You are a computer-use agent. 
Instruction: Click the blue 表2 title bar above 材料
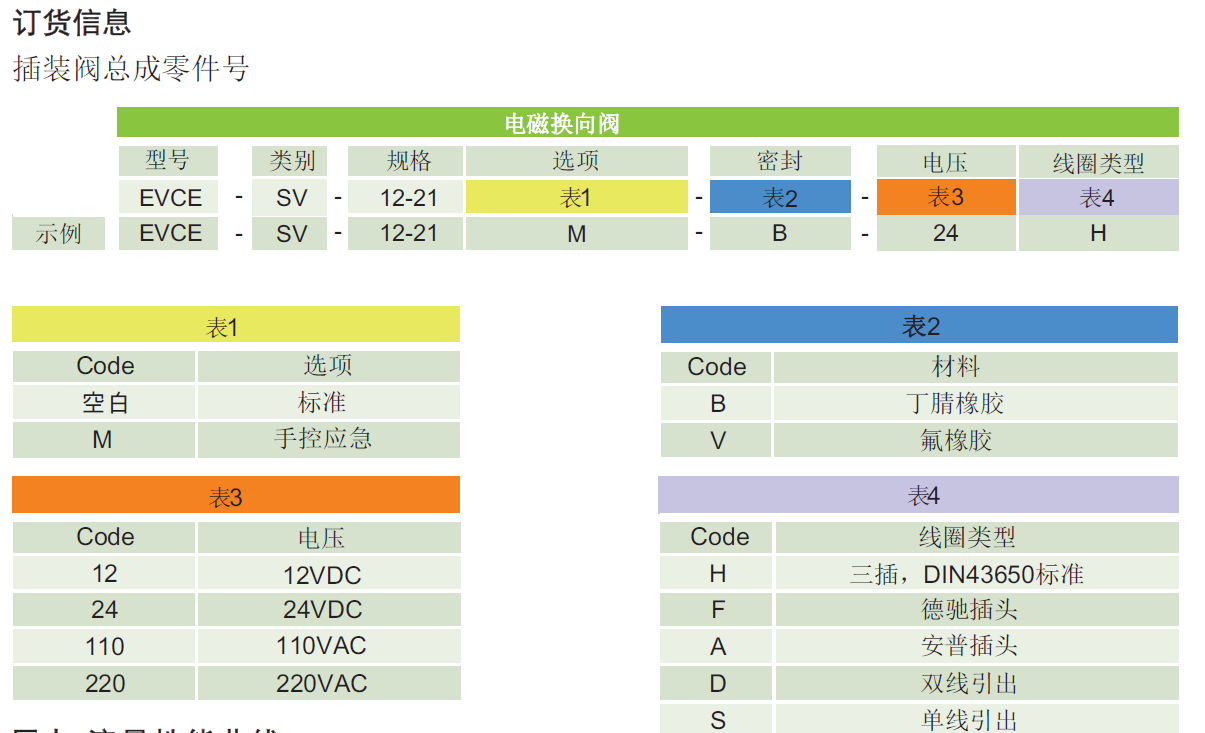click(x=919, y=326)
